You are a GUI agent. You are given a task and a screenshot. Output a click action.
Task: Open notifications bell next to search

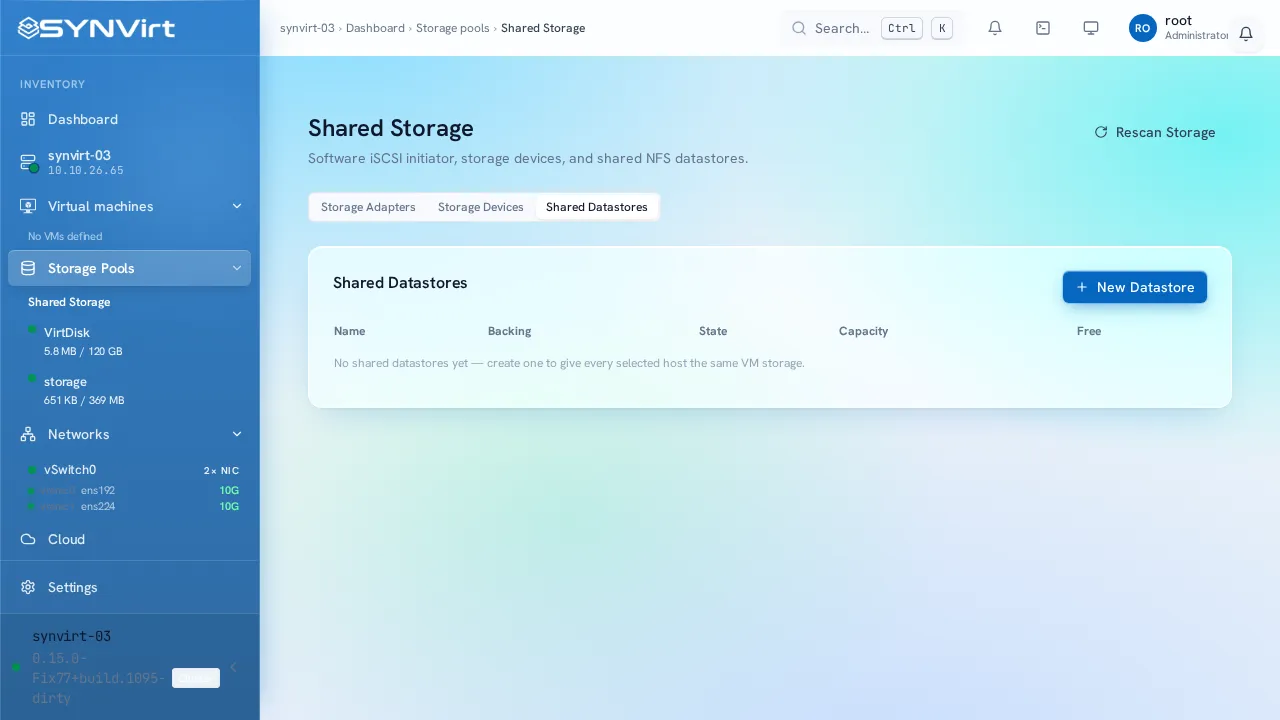(x=995, y=28)
